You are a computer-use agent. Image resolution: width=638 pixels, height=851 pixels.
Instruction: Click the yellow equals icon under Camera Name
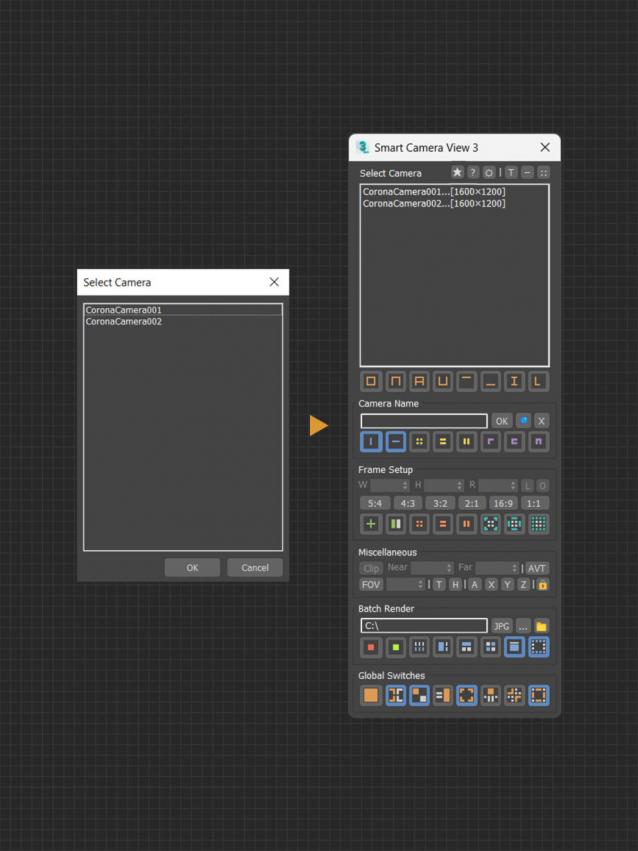(443, 441)
